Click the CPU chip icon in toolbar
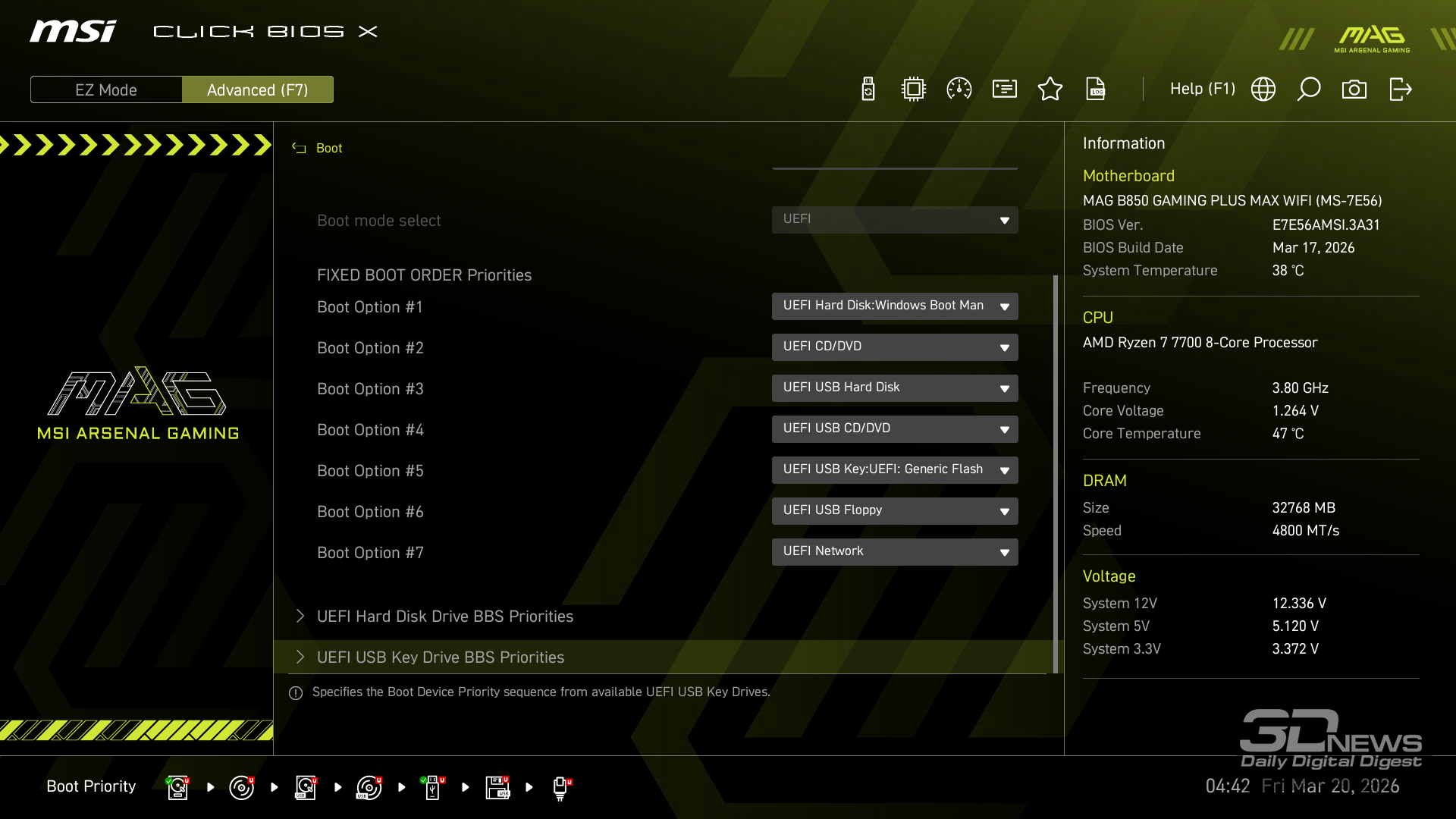This screenshot has height=819, width=1456. (914, 89)
